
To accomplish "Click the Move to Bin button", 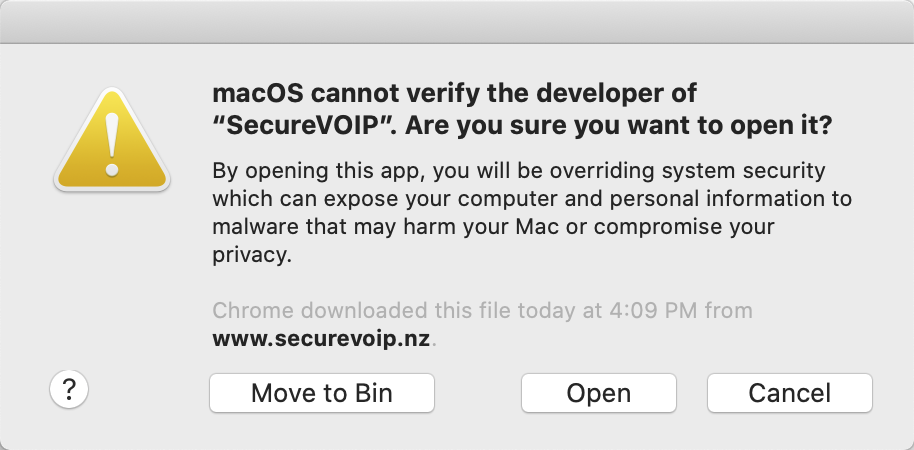I will click(x=322, y=393).
